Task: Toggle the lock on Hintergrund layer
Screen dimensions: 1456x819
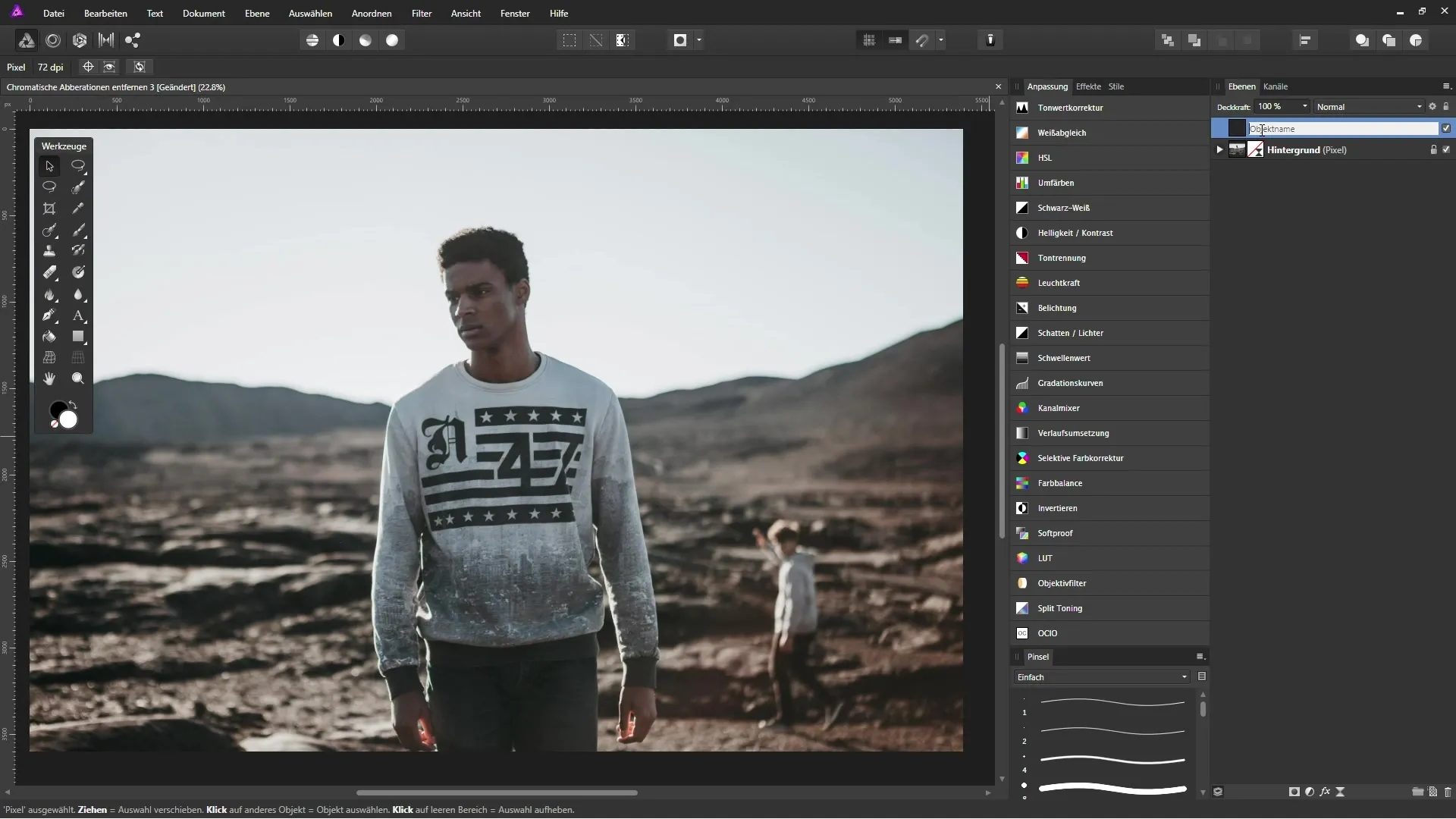Action: [1433, 150]
